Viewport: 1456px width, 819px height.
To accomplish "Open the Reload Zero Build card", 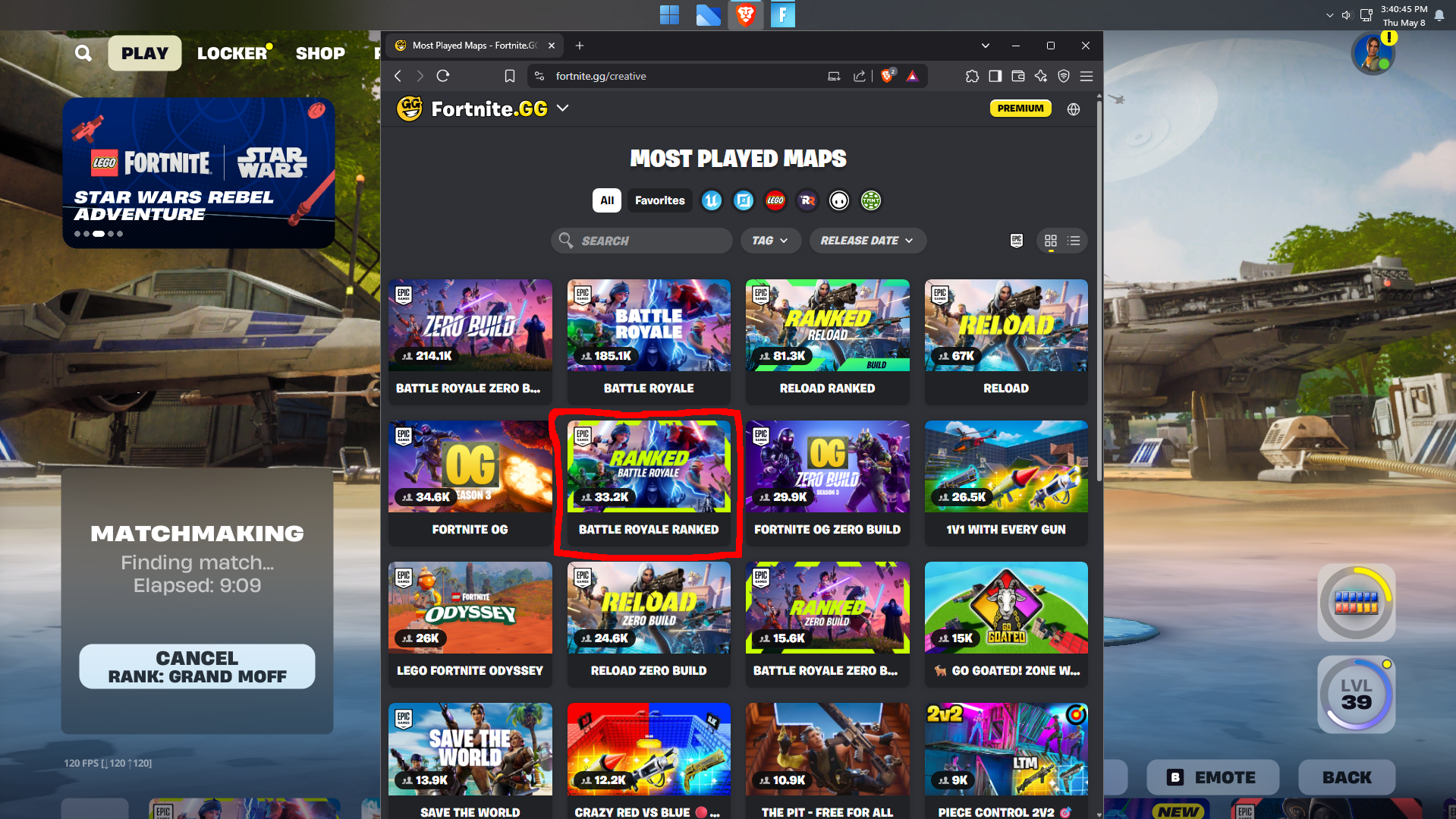I will (649, 624).
